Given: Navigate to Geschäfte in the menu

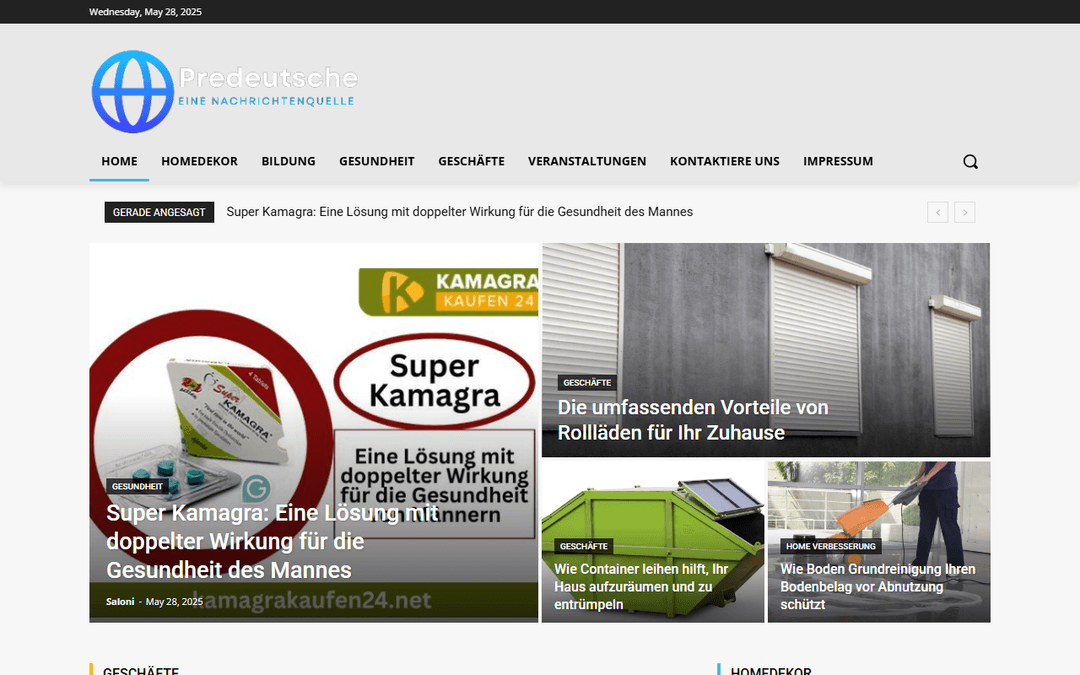Looking at the screenshot, I should point(471,161).
